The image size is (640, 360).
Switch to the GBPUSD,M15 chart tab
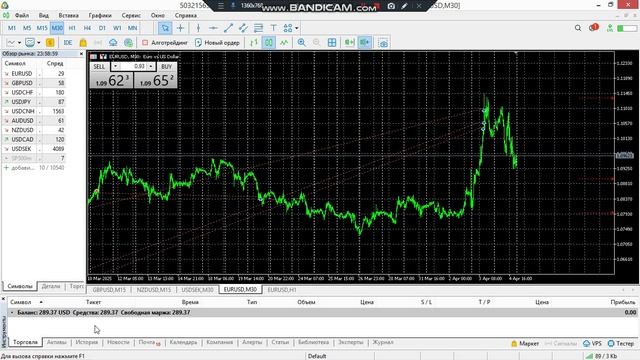tap(109, 290)
